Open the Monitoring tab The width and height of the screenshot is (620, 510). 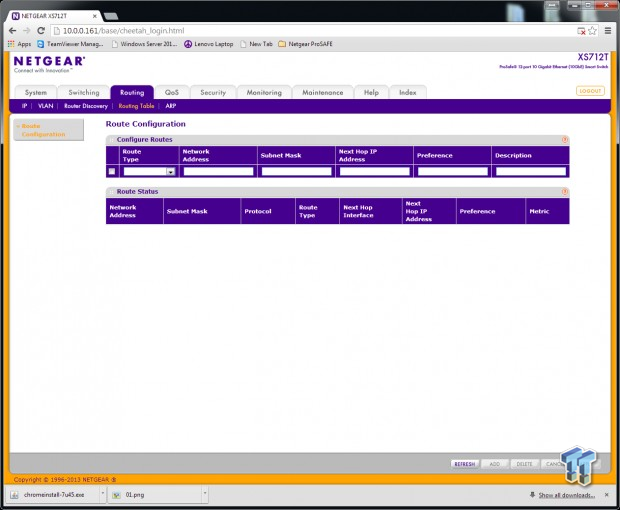click(x=264, y=92)
